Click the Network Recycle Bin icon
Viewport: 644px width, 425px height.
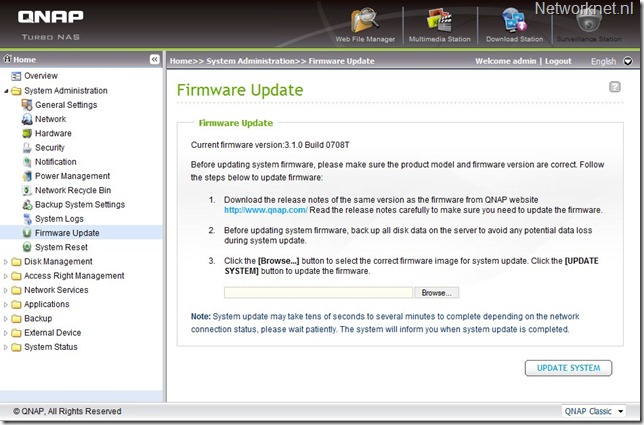tap(27, 190)
